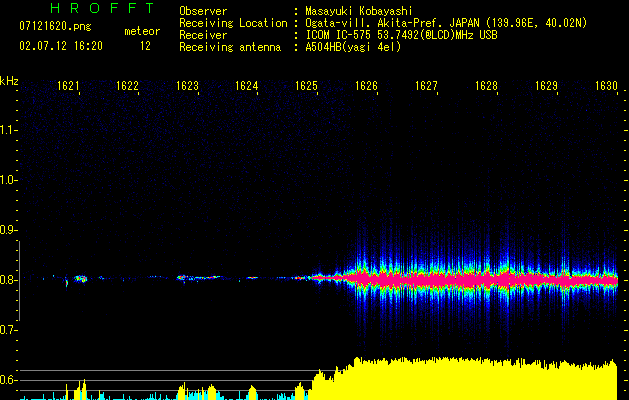Click the kHz axis unit label

[9, 81]
